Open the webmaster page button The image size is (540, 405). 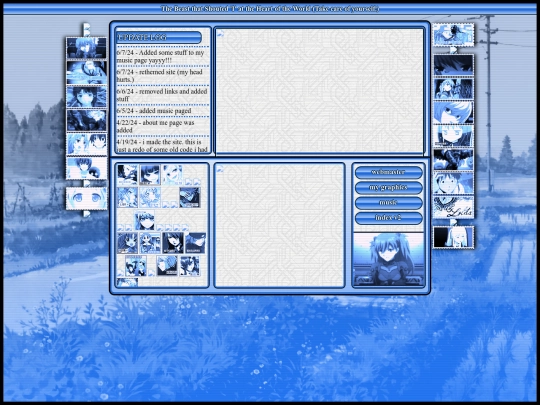point(388,173)
